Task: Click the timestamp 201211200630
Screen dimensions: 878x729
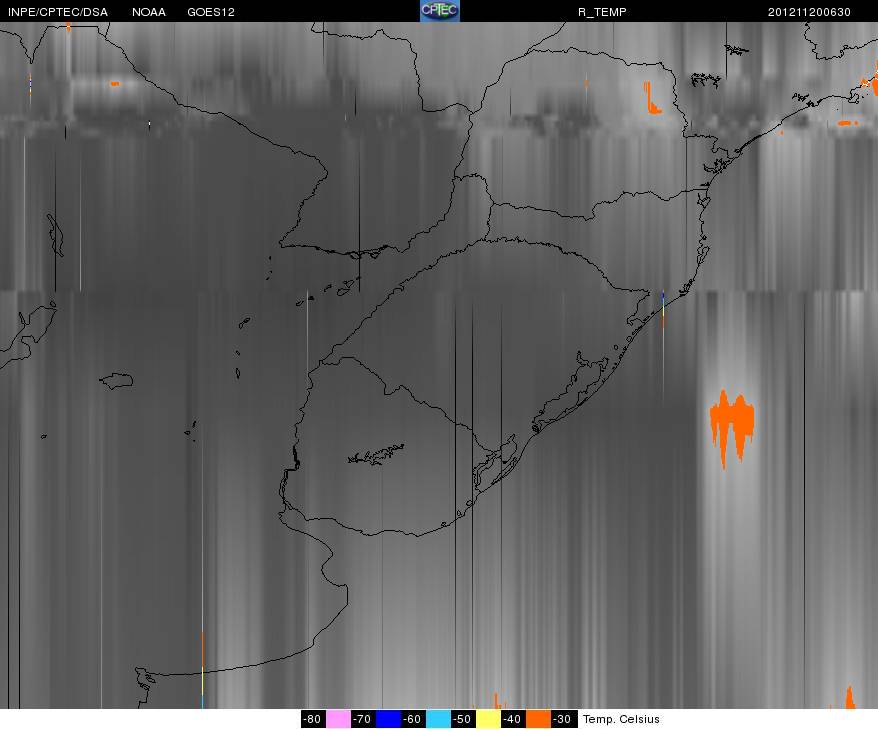Action: [809, 12]
